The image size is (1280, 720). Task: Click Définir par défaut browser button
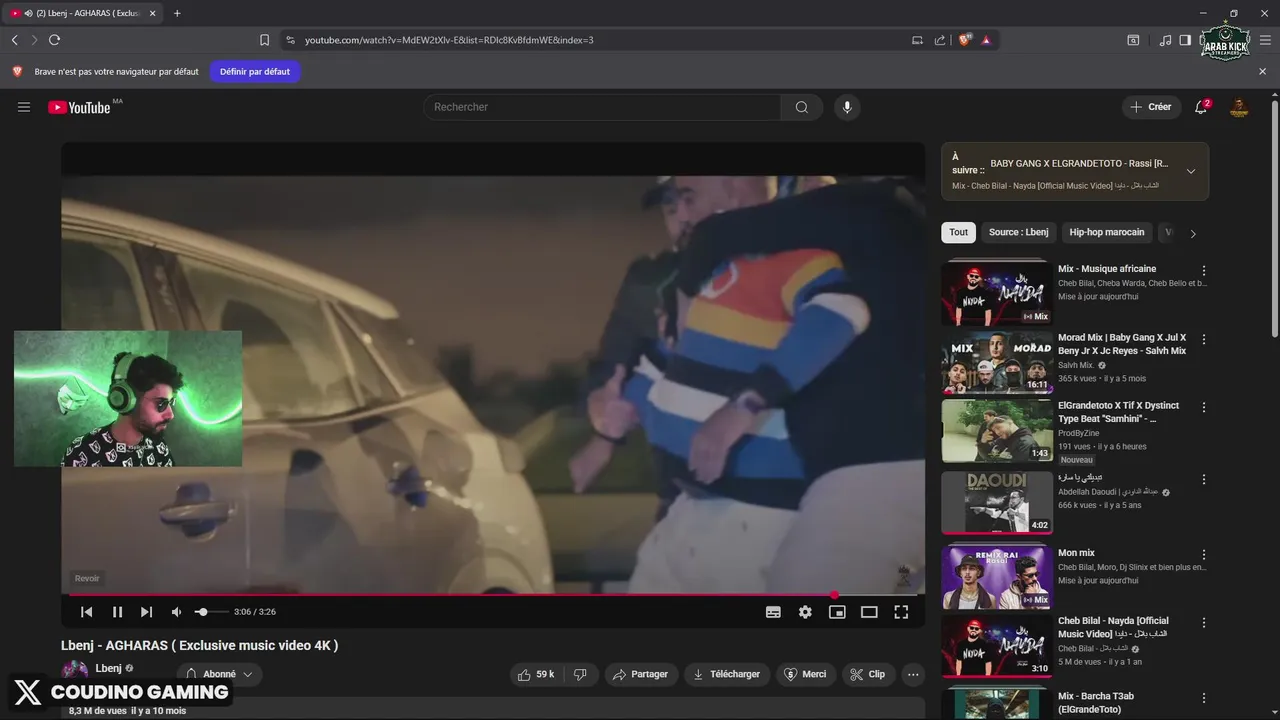[255, 72]
